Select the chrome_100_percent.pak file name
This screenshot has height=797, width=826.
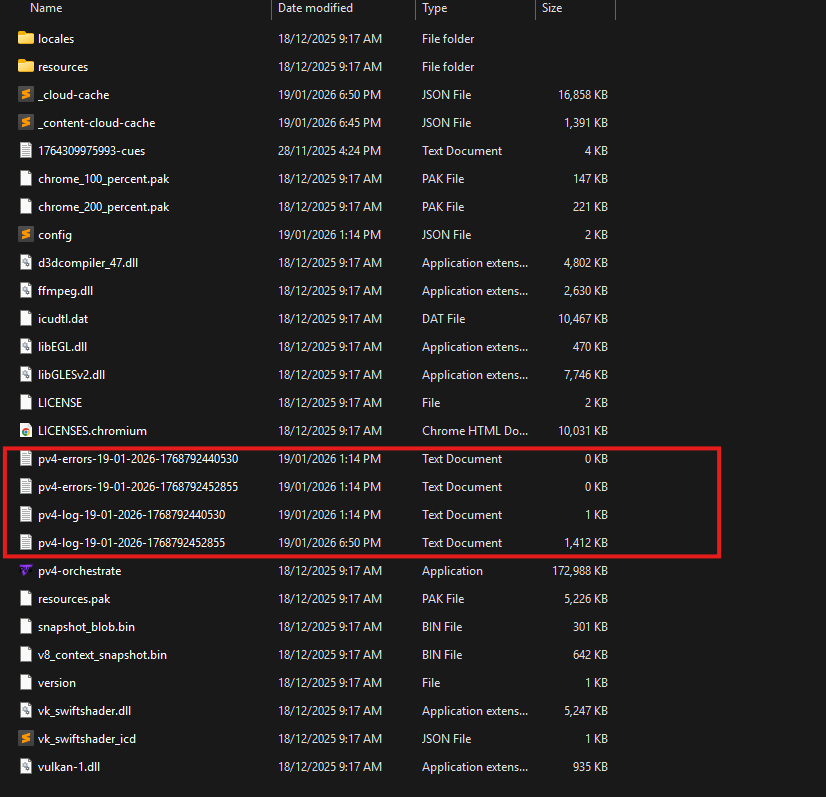[x=104, y=179]
